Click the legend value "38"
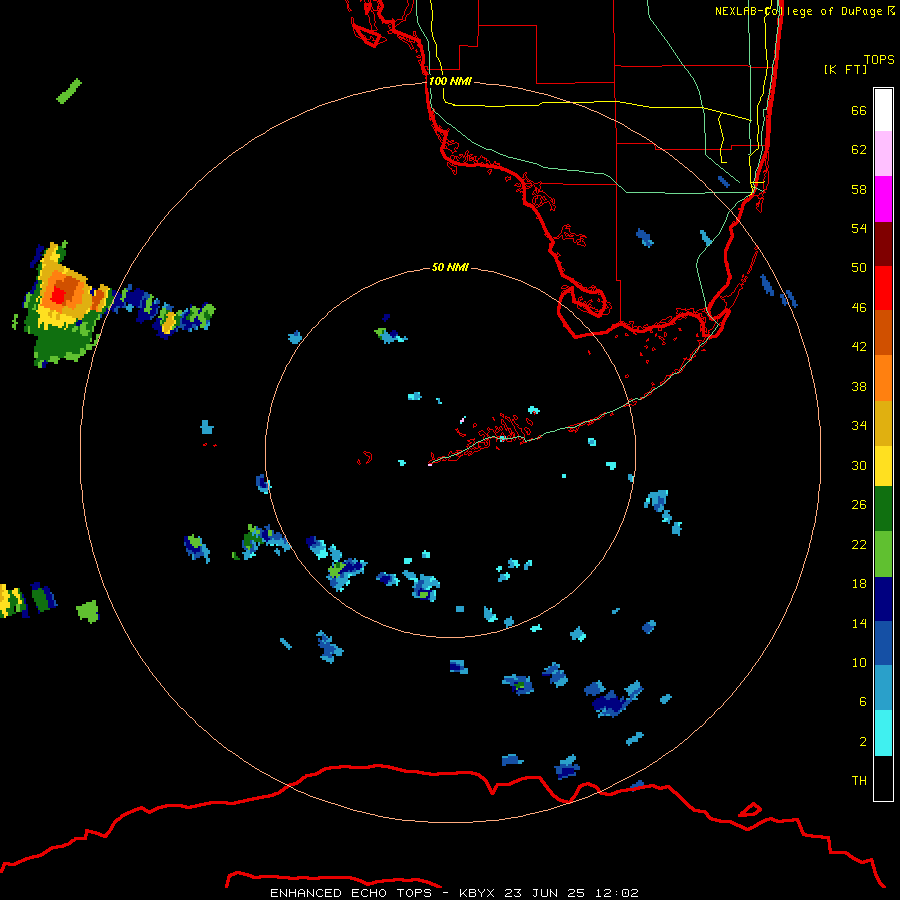The image size is (900, 900). [x=859, y=386]
